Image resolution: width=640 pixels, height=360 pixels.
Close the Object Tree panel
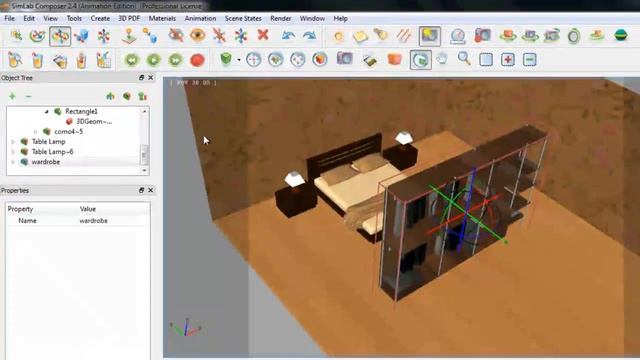click(x=151, y=78)
